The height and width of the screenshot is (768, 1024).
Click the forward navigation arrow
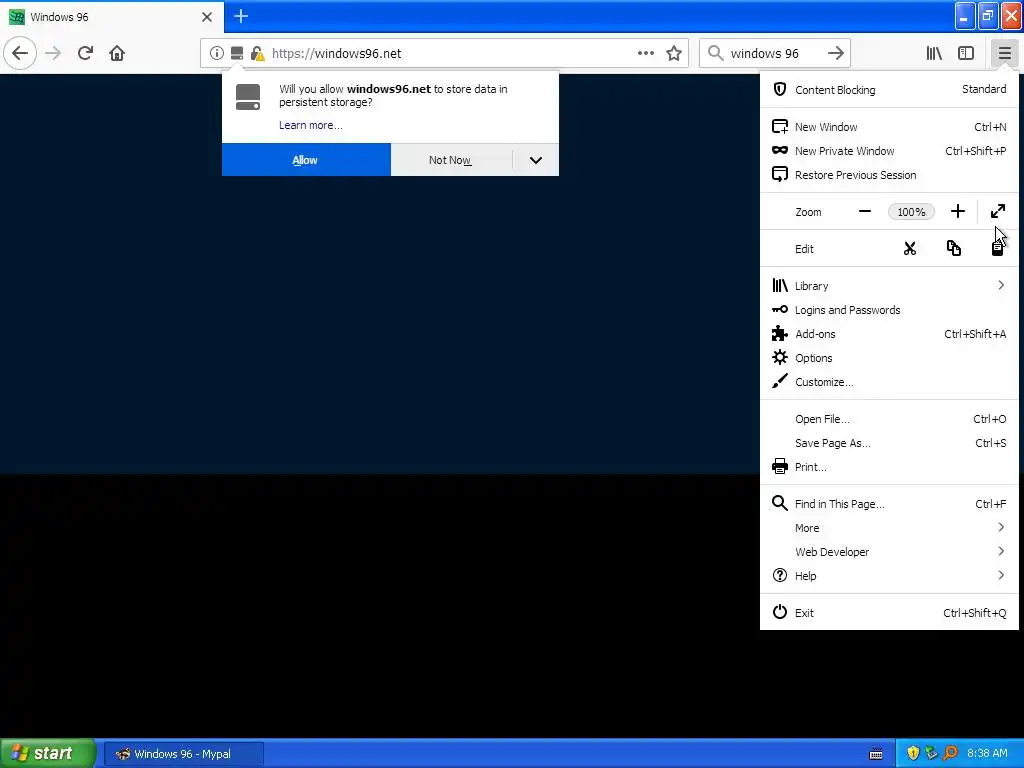tap(54, 54)
